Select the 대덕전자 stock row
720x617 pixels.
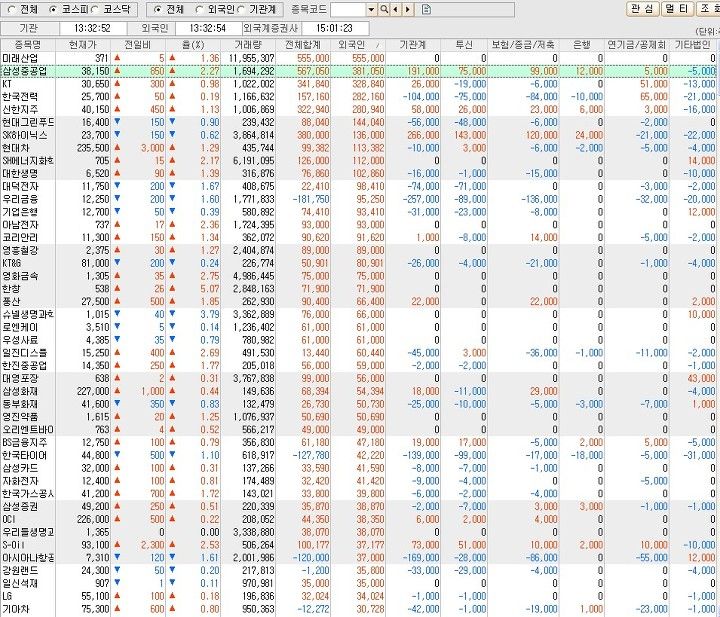[358, 186]
